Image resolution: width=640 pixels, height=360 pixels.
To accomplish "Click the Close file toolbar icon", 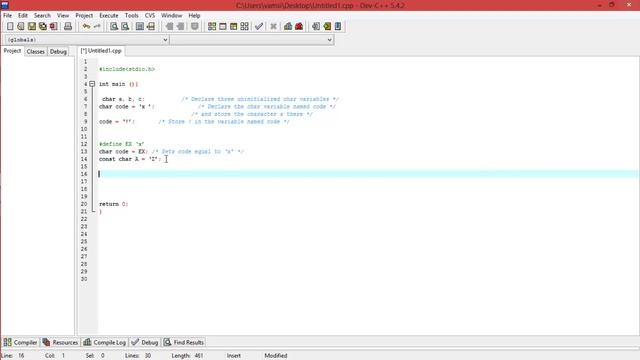I will 53,27.
